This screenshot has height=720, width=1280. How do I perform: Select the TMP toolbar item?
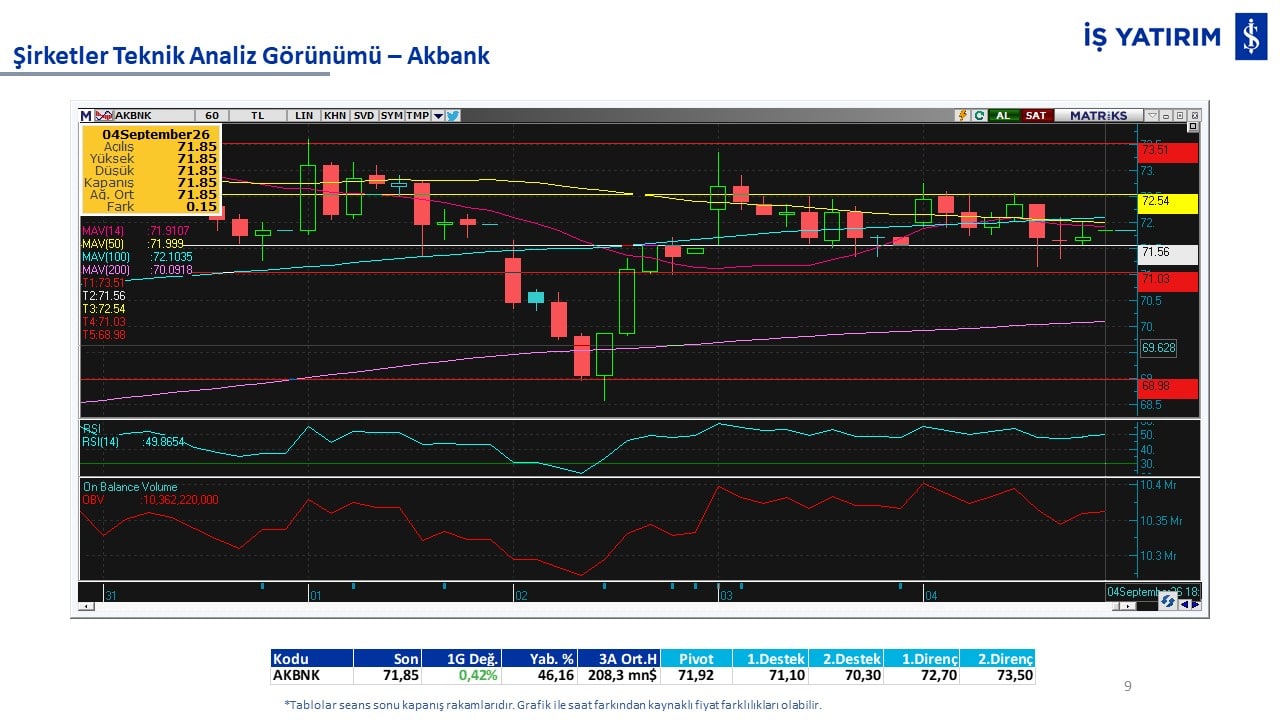(417, 116)
